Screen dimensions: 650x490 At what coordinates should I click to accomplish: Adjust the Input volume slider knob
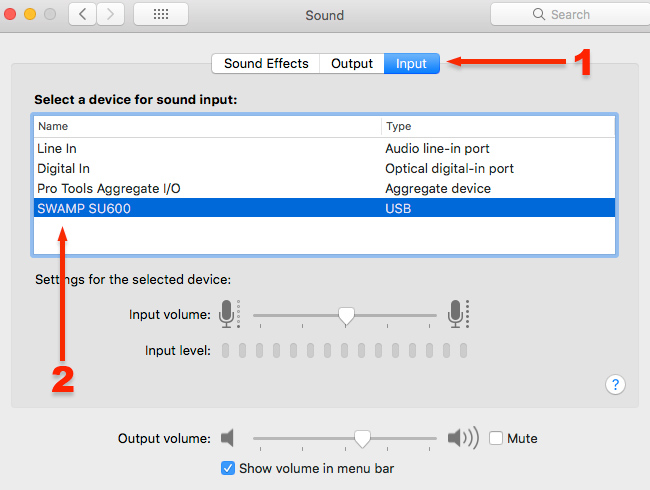click(346, 315)
